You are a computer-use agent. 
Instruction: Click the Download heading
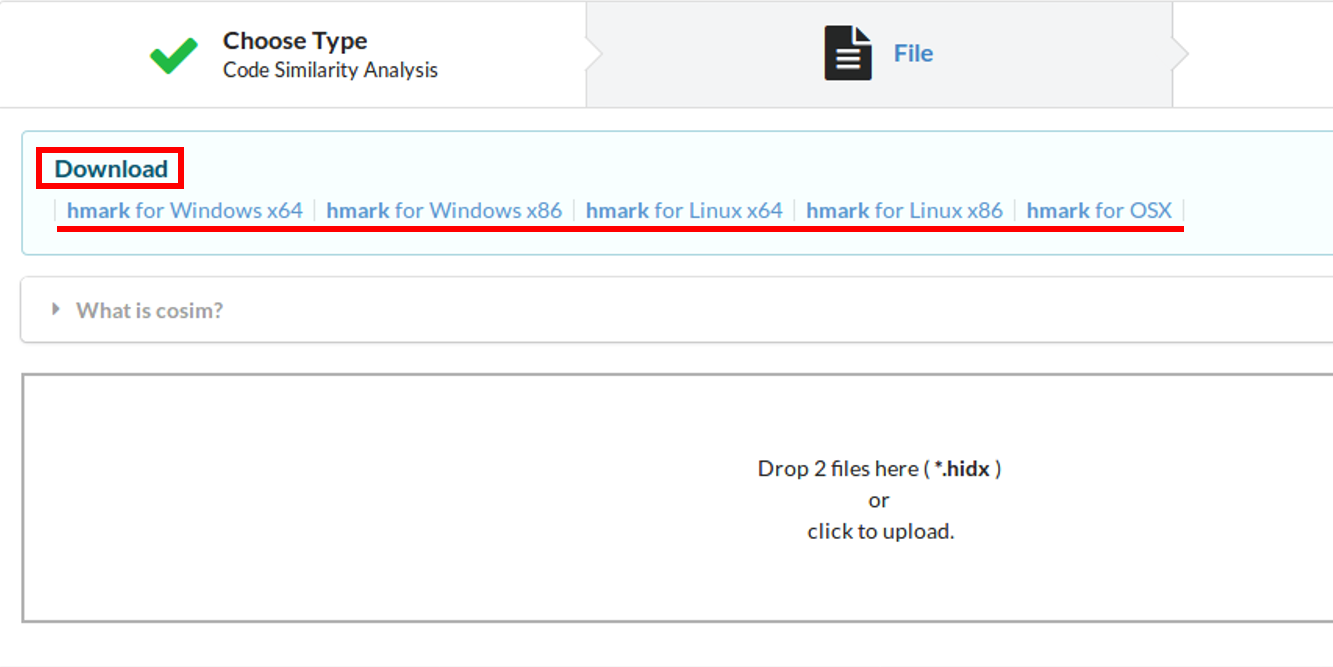tap(111, 169)
